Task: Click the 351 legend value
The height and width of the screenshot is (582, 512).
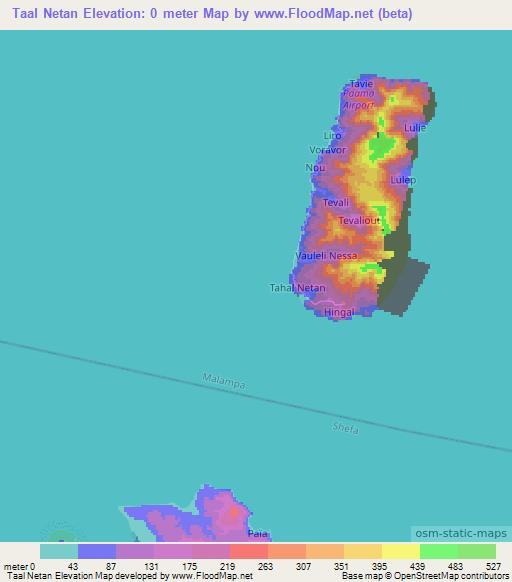Action: (341, 567)
